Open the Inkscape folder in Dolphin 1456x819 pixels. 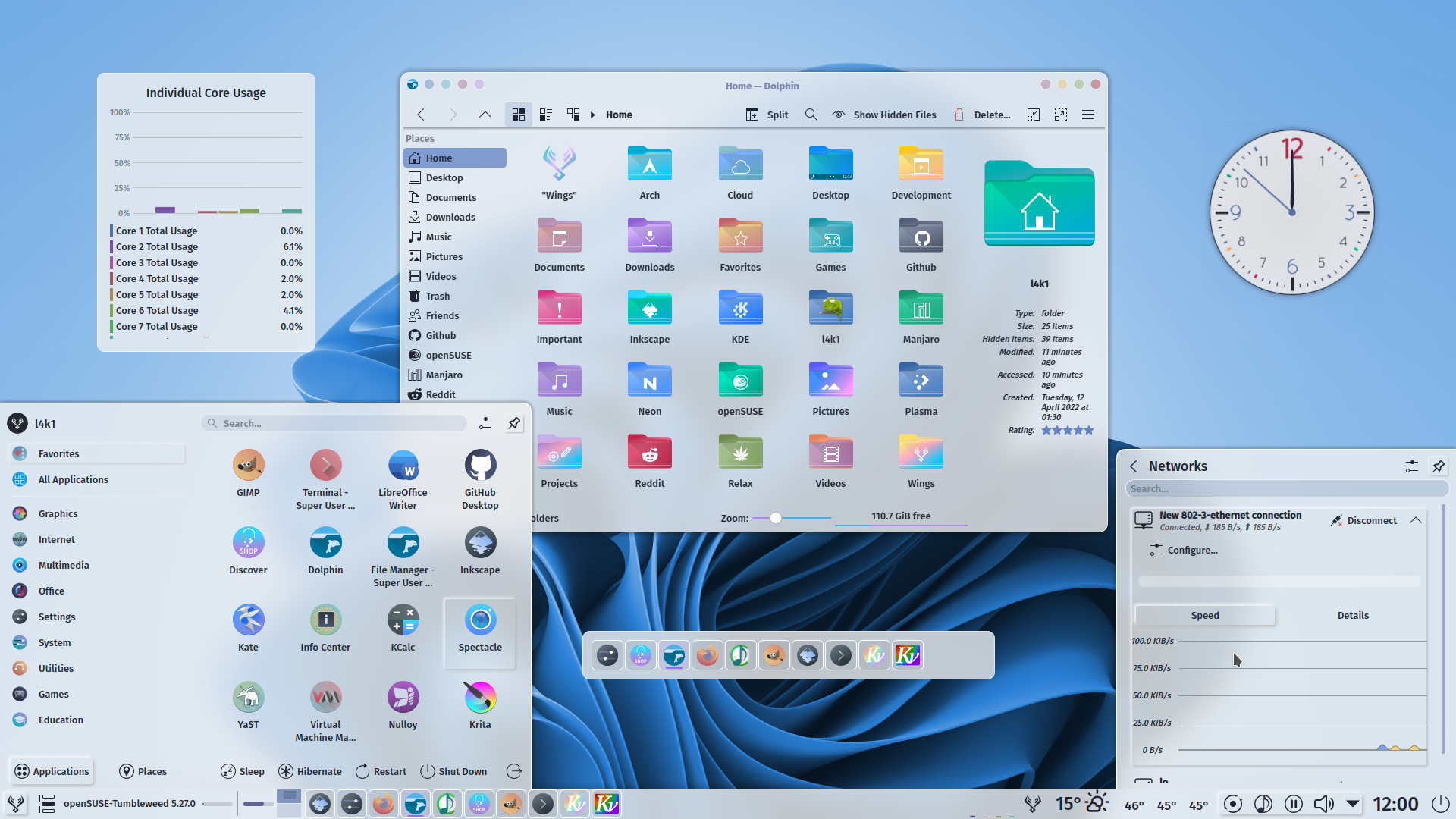649,317
